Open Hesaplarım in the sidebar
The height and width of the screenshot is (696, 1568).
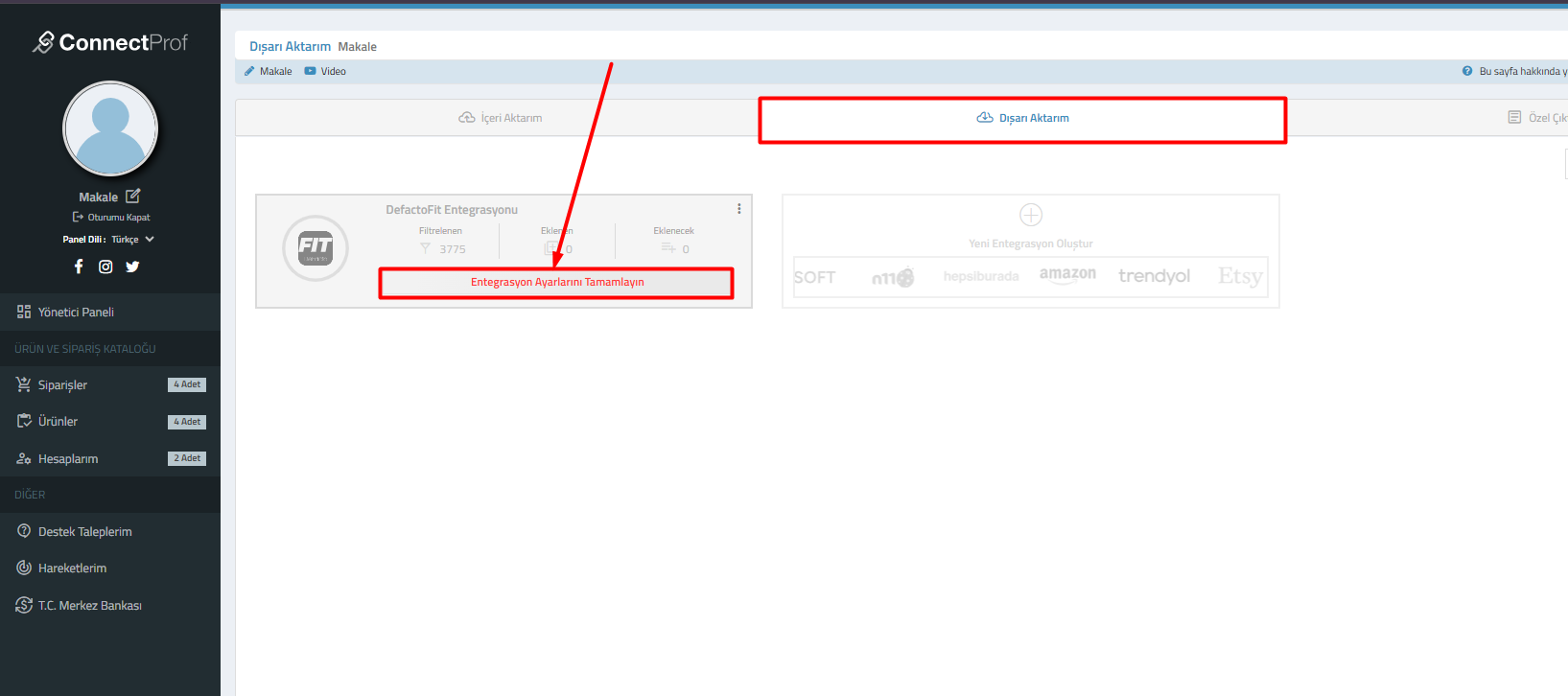tap(67, 459)
